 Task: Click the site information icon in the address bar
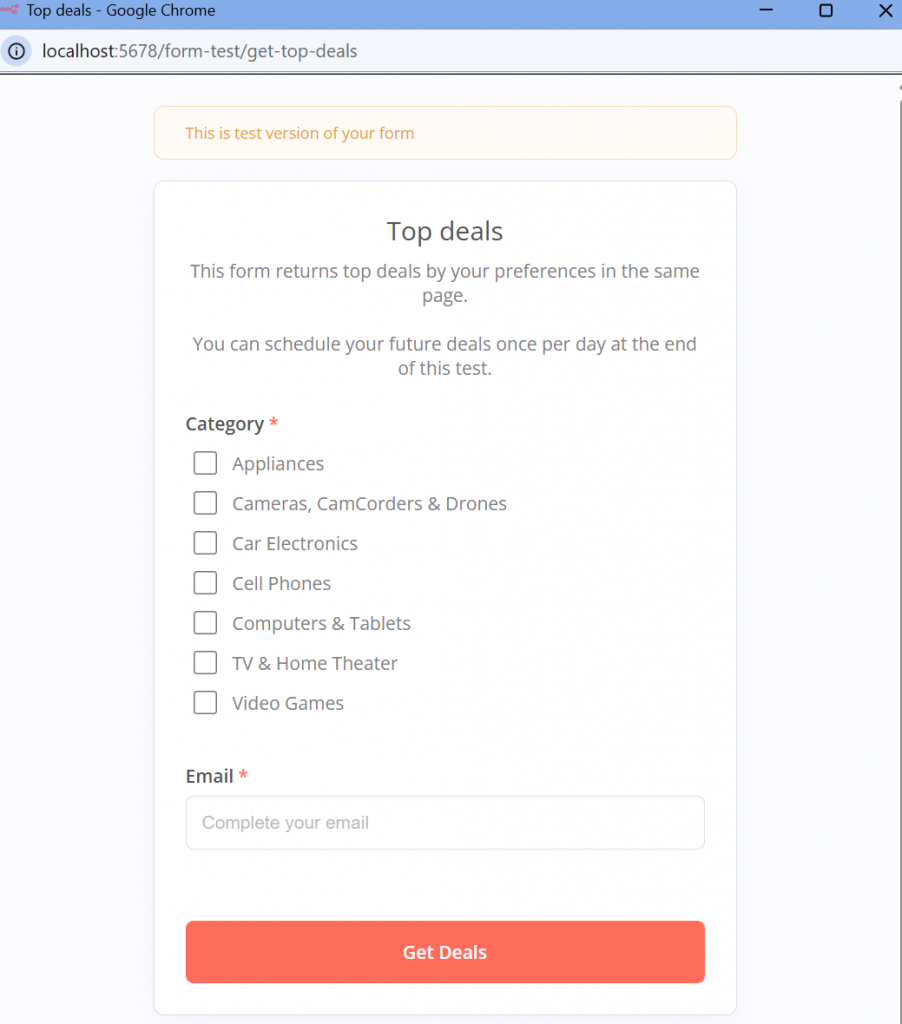[17, 50]
